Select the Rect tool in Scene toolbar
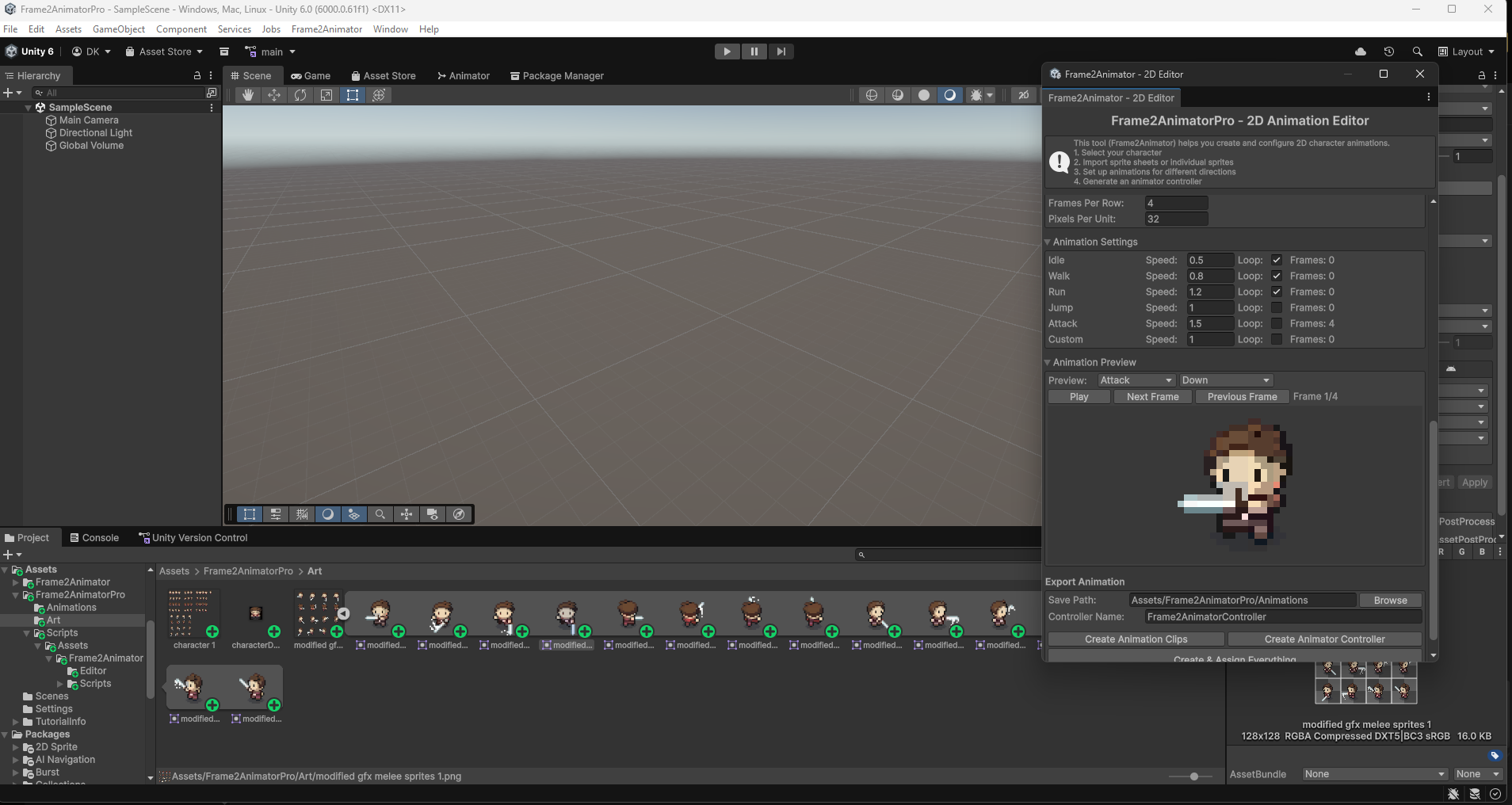1512x805 pixels. pos(353,95)
